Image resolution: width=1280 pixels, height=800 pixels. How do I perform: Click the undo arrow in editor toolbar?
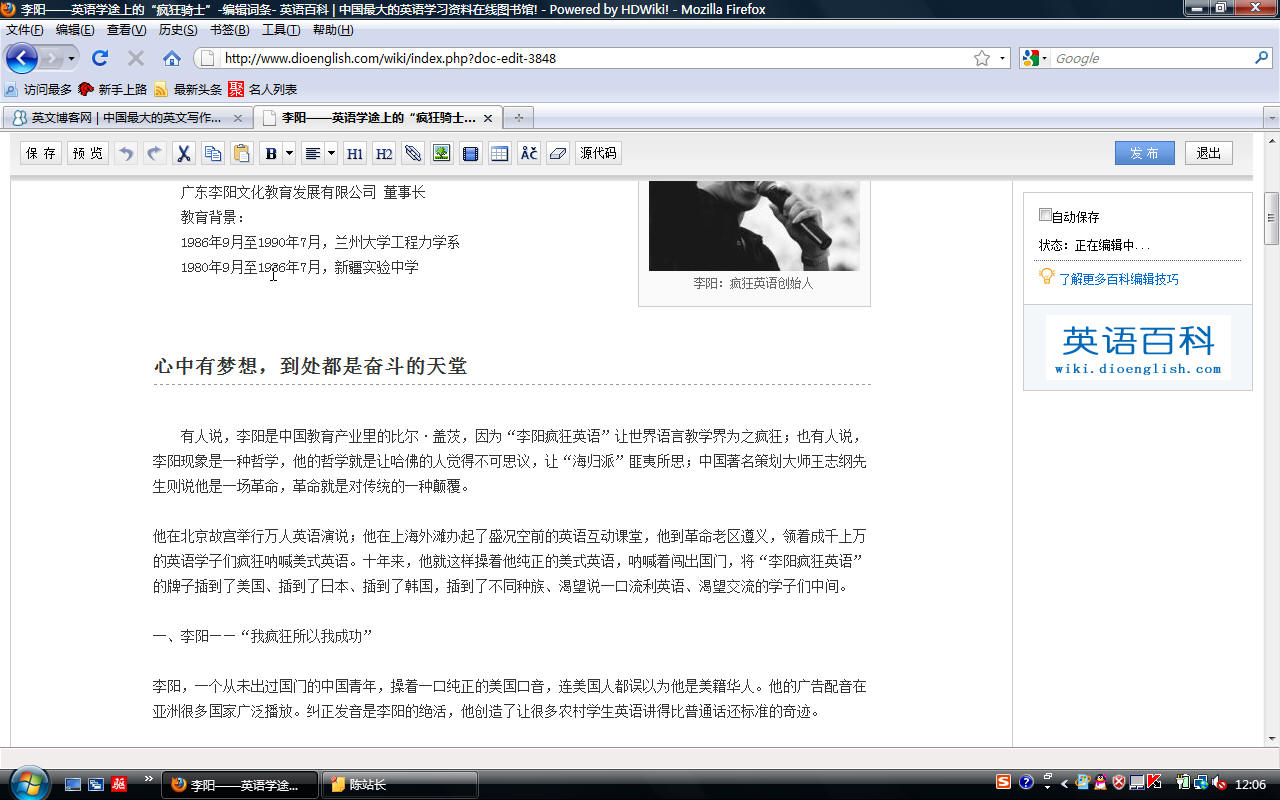[x=126, y=153]
